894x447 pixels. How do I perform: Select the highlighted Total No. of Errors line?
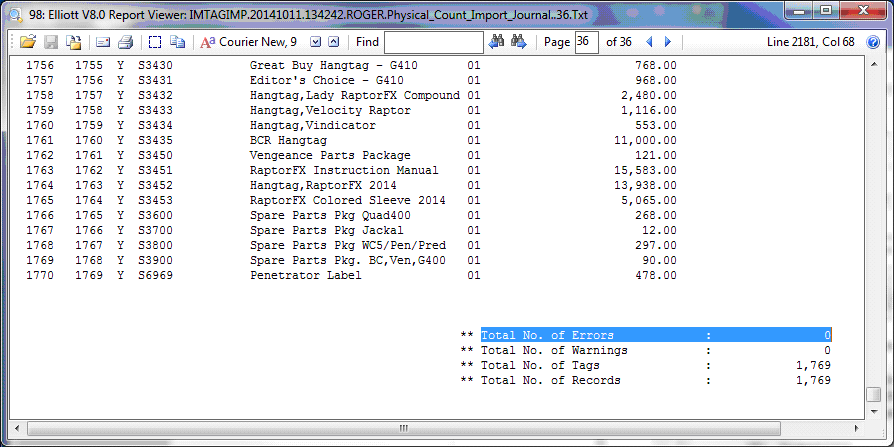point(656,335)
